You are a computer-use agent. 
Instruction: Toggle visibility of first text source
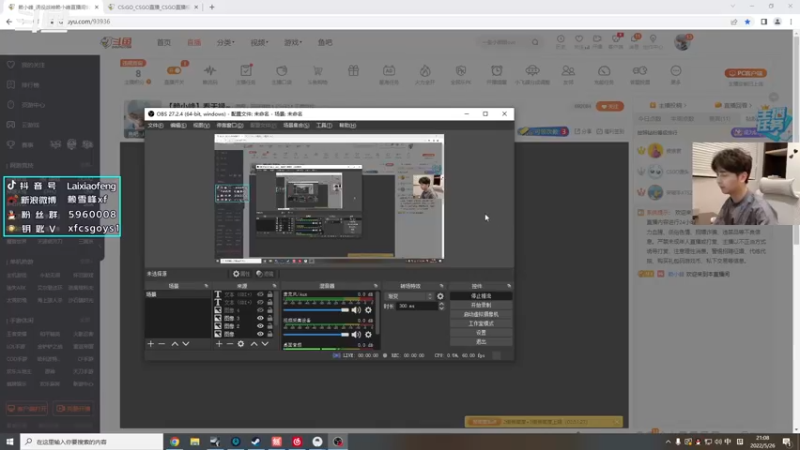point(260,294)
